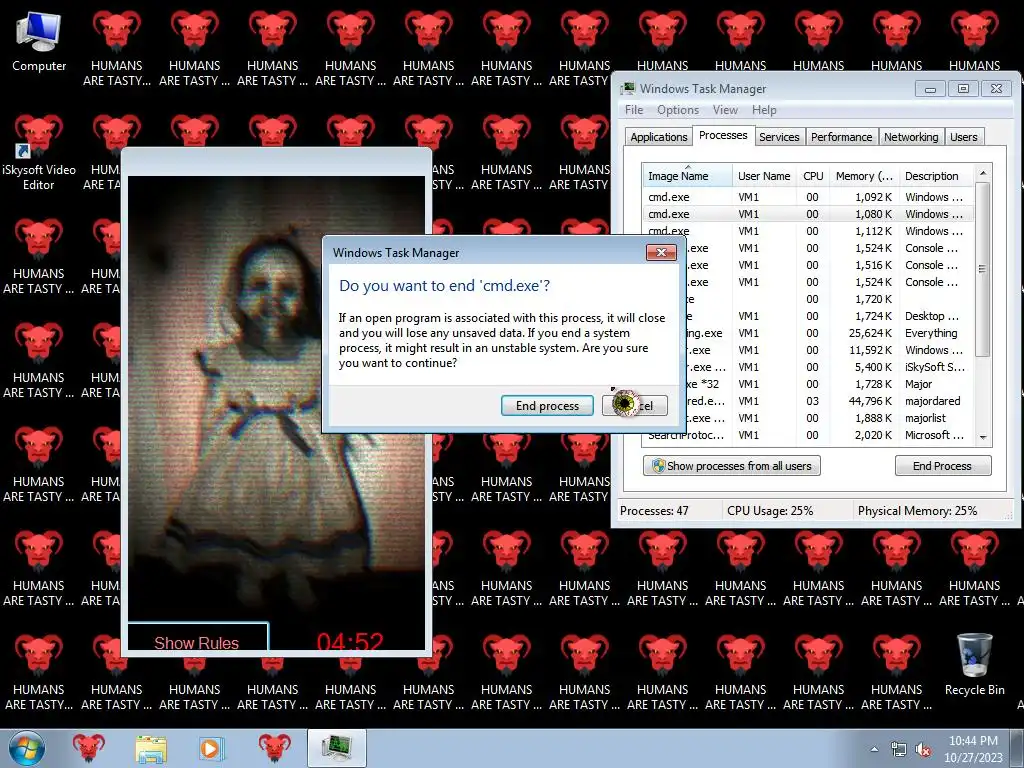Click the process list scrollbar thumb
Image resolution: width=1024 pixels, height=768 pixels.
(983, 269)
